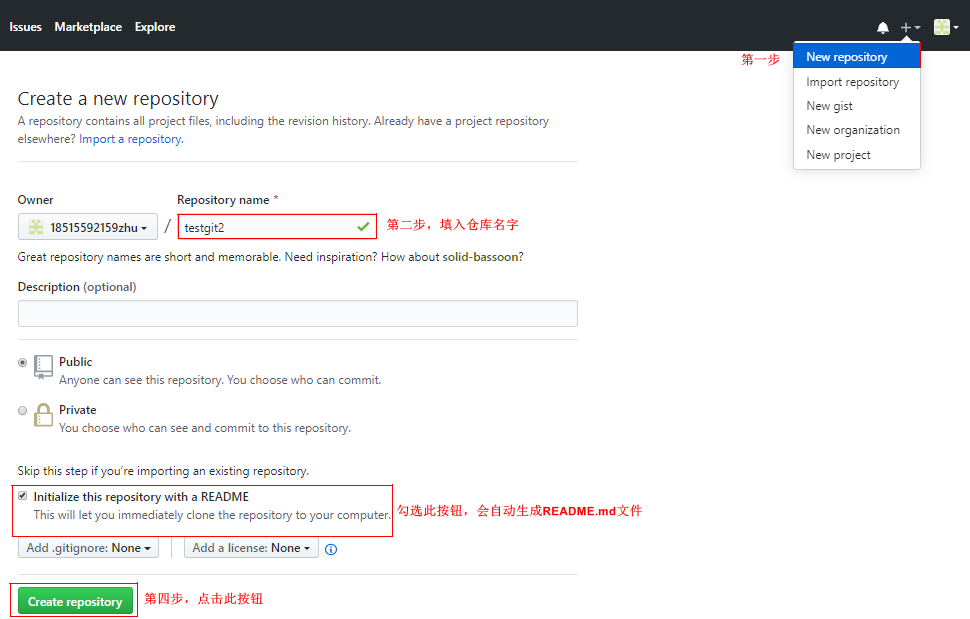
Task: Open the user avatar menu
Action: pyautogui.click(x=946, y=27)
